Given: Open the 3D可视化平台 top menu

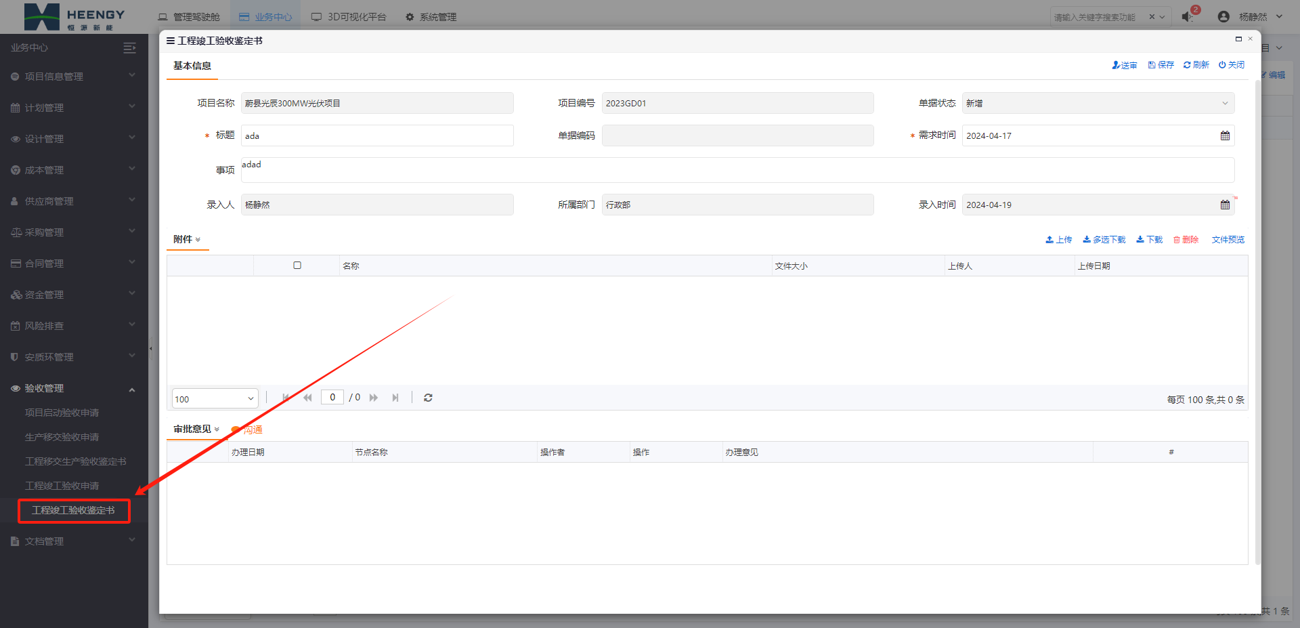Looking at the screenshot, I should (349, 17).
